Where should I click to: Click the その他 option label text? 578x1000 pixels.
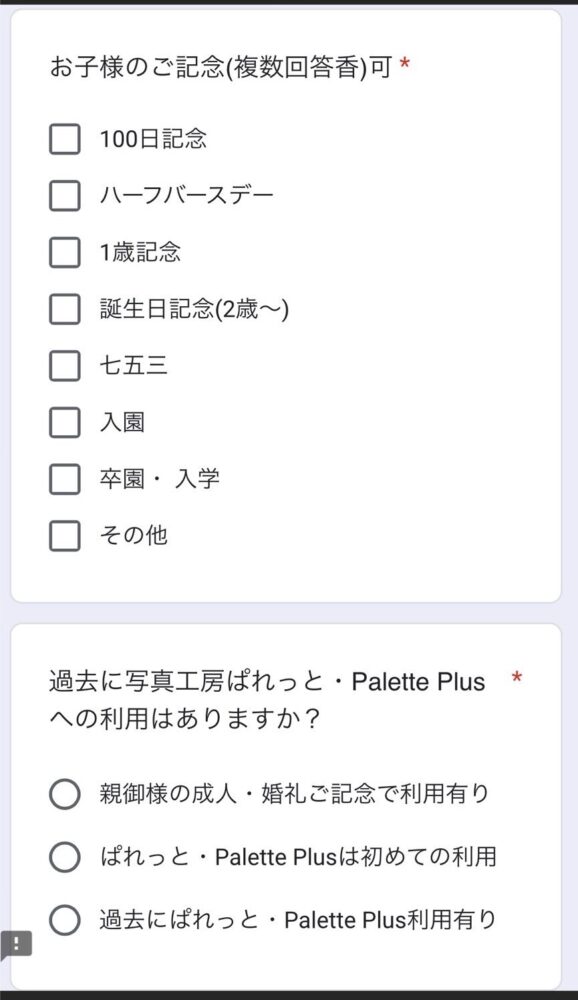point(133,536)
